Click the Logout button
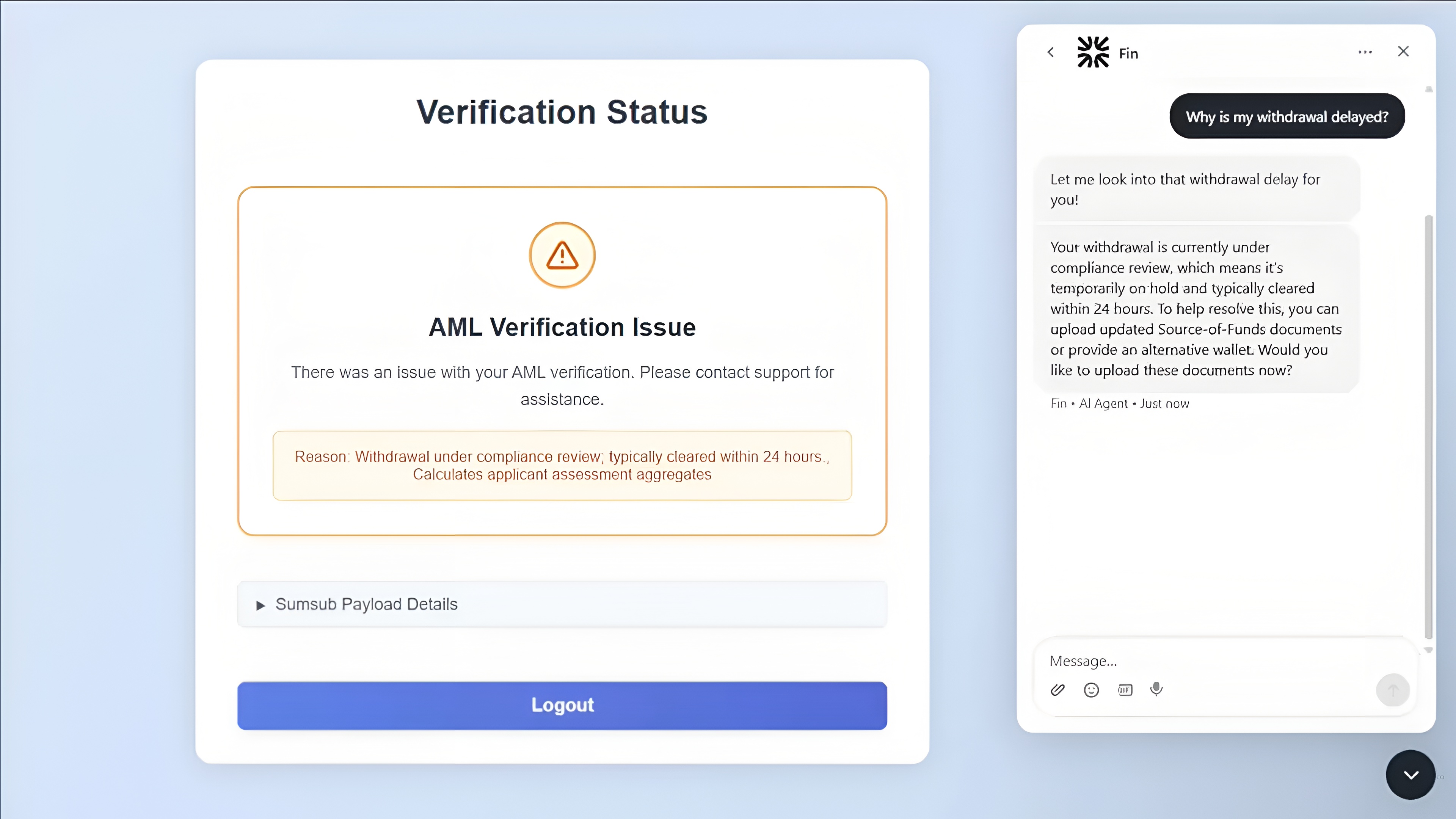The height and width of the screenshot is (819, 1456). coord(562,705)
